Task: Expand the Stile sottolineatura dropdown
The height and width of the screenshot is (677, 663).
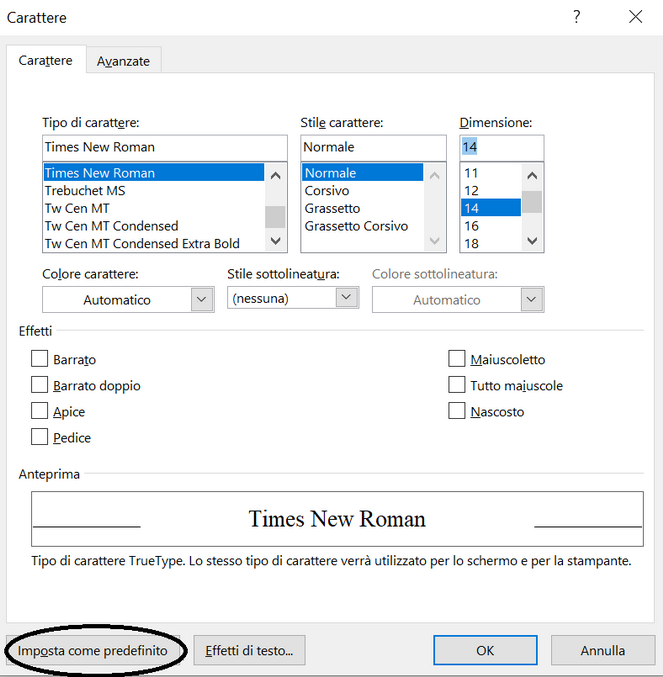Action: click(293, 298)
